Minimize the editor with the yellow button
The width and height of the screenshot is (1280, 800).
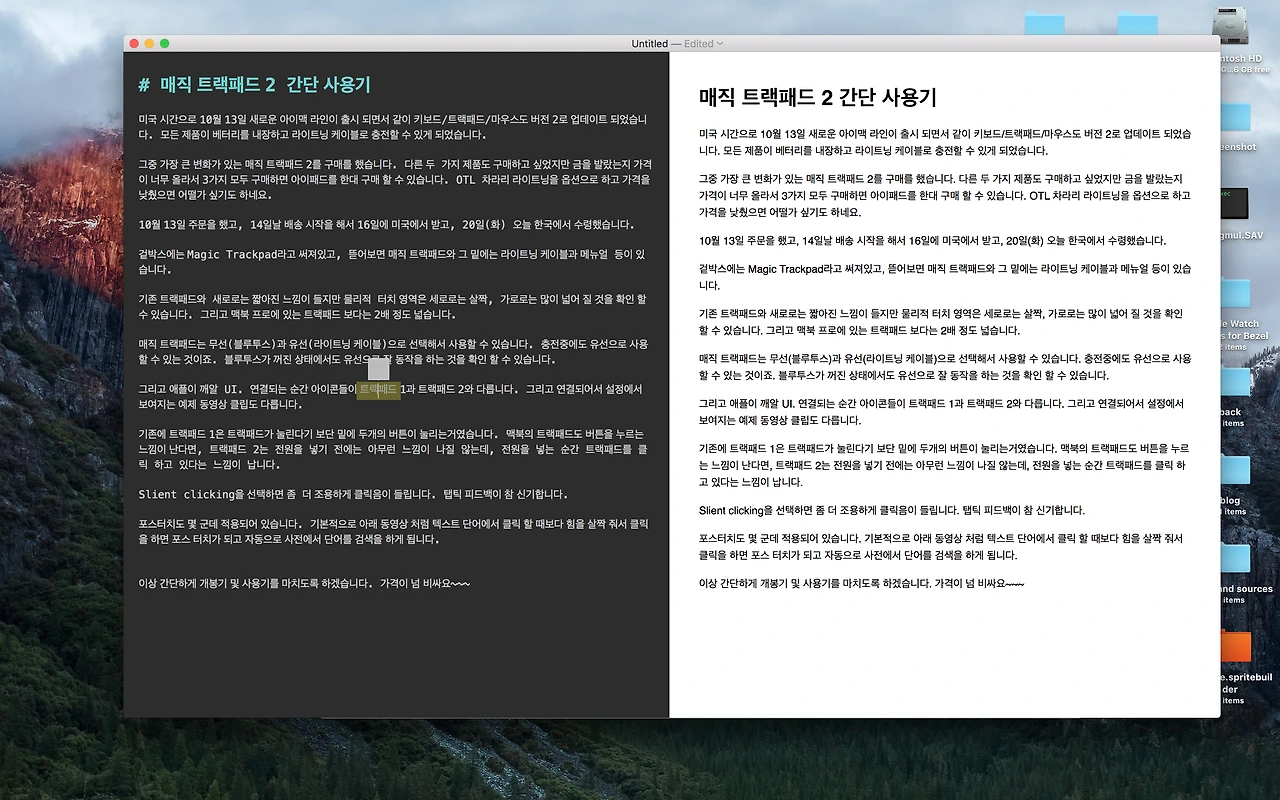pyautogui.click(x=149, y=43)
